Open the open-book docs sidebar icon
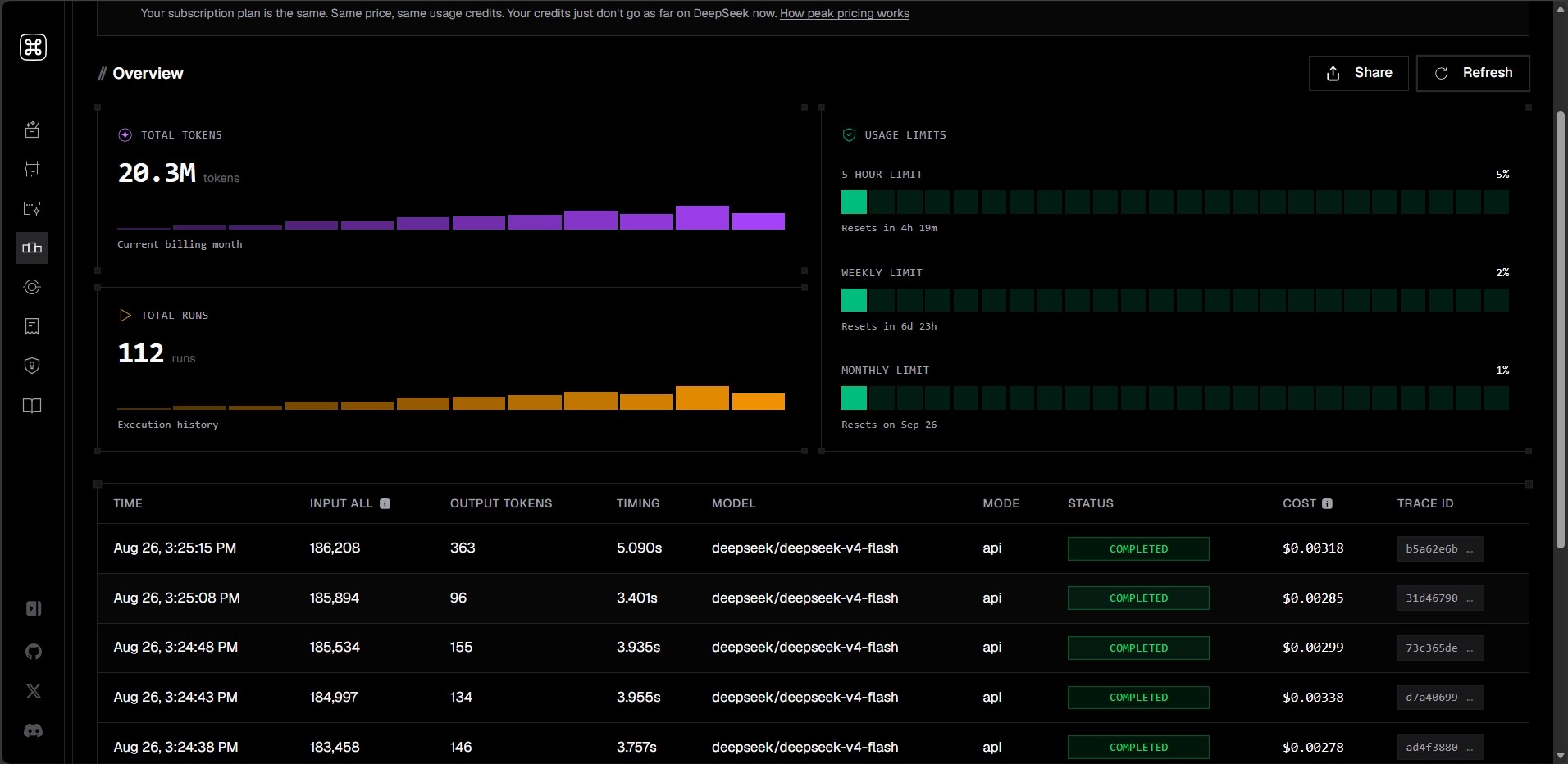Viewport: 1568px width, 764px height. tap(32, 406)
